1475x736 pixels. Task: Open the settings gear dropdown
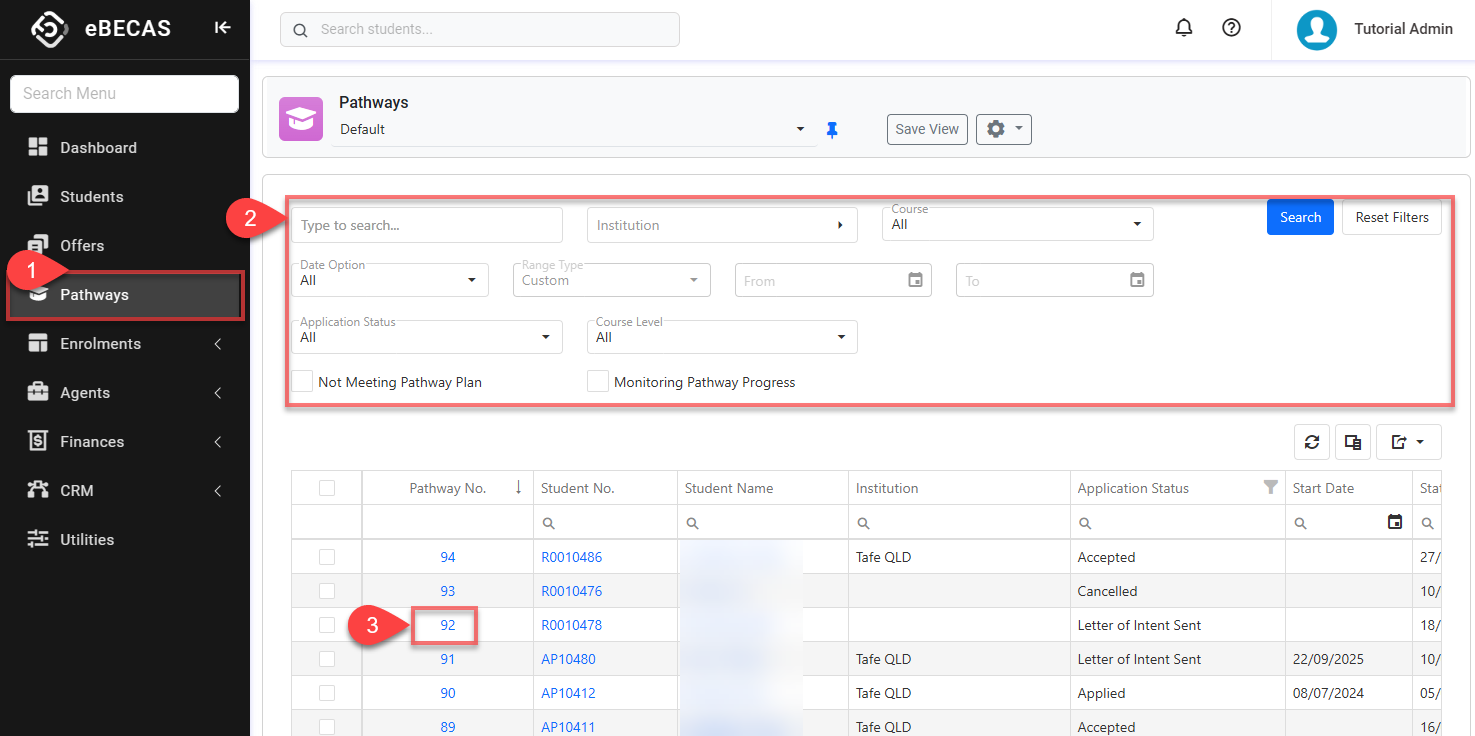1003,129
